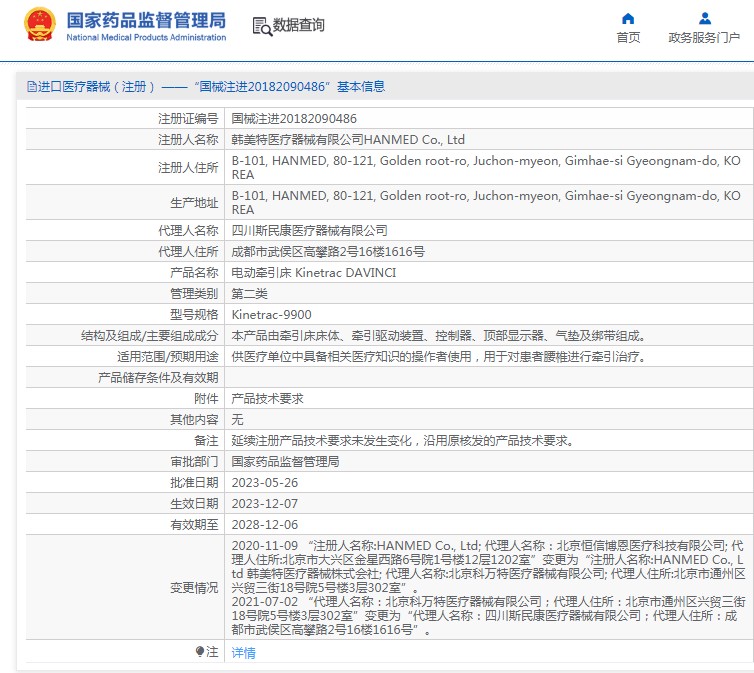
Task: Click the 管理类别 row label
Action: click(194, 294)
